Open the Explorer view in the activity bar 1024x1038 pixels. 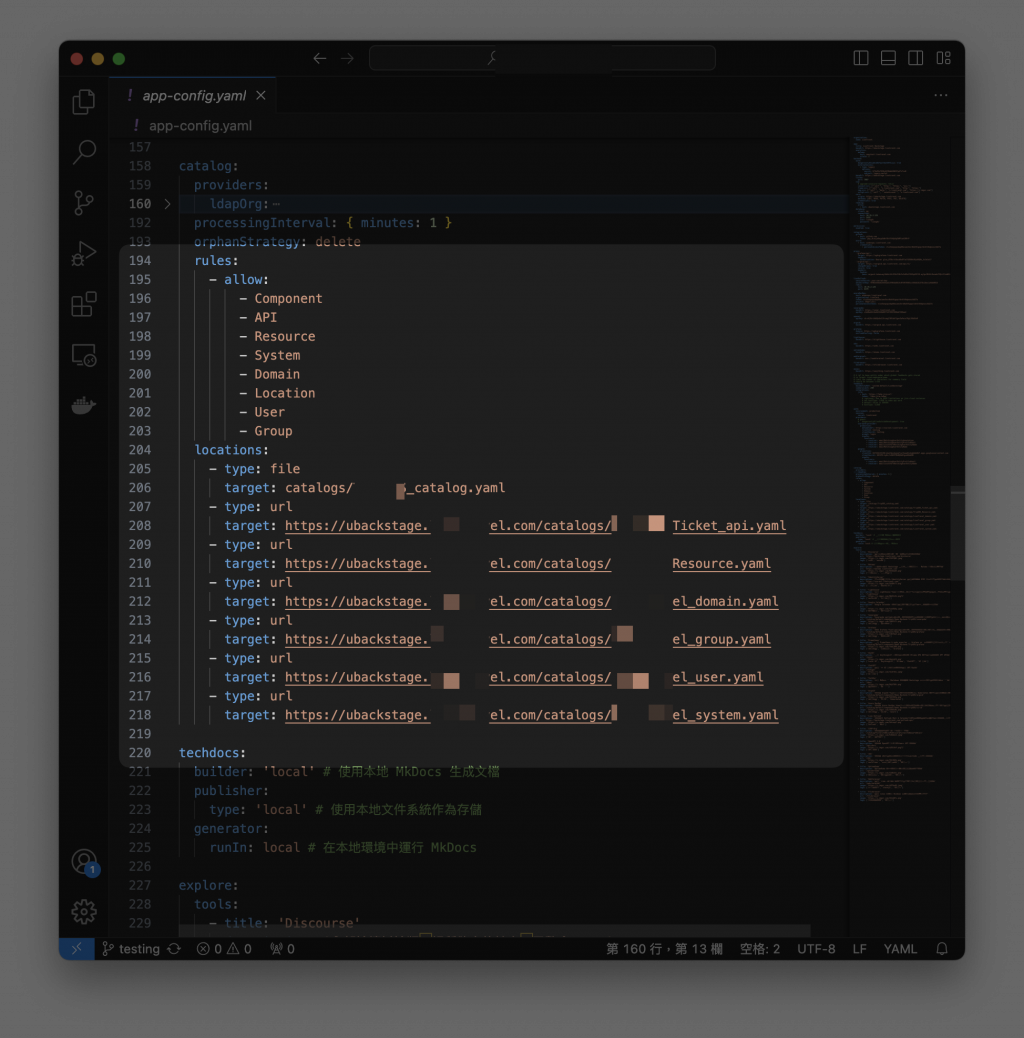click(x=83, y=102)
